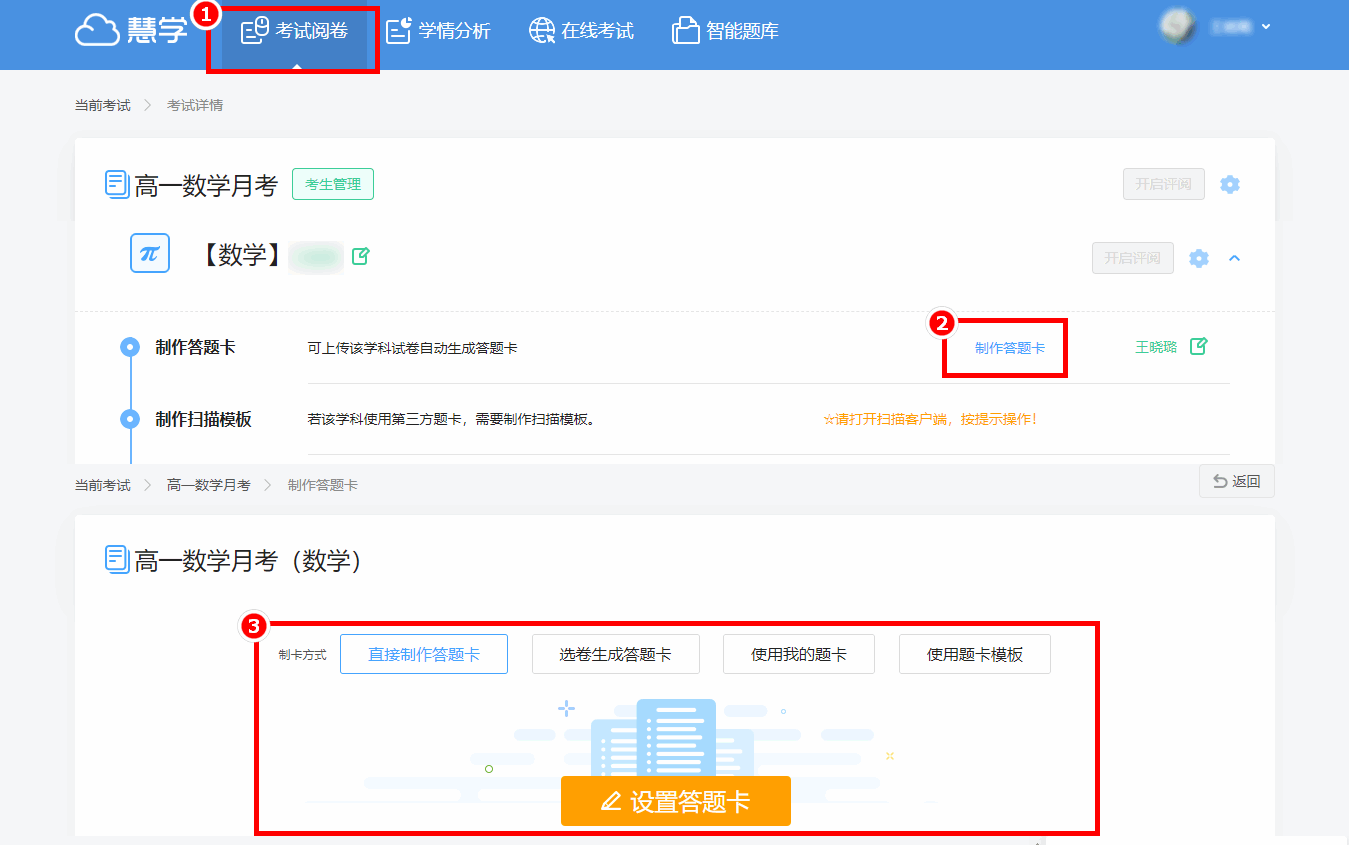Click the 慧学 cloud logo
Viewport: 1349px width, 845px height.
[130, 30]
